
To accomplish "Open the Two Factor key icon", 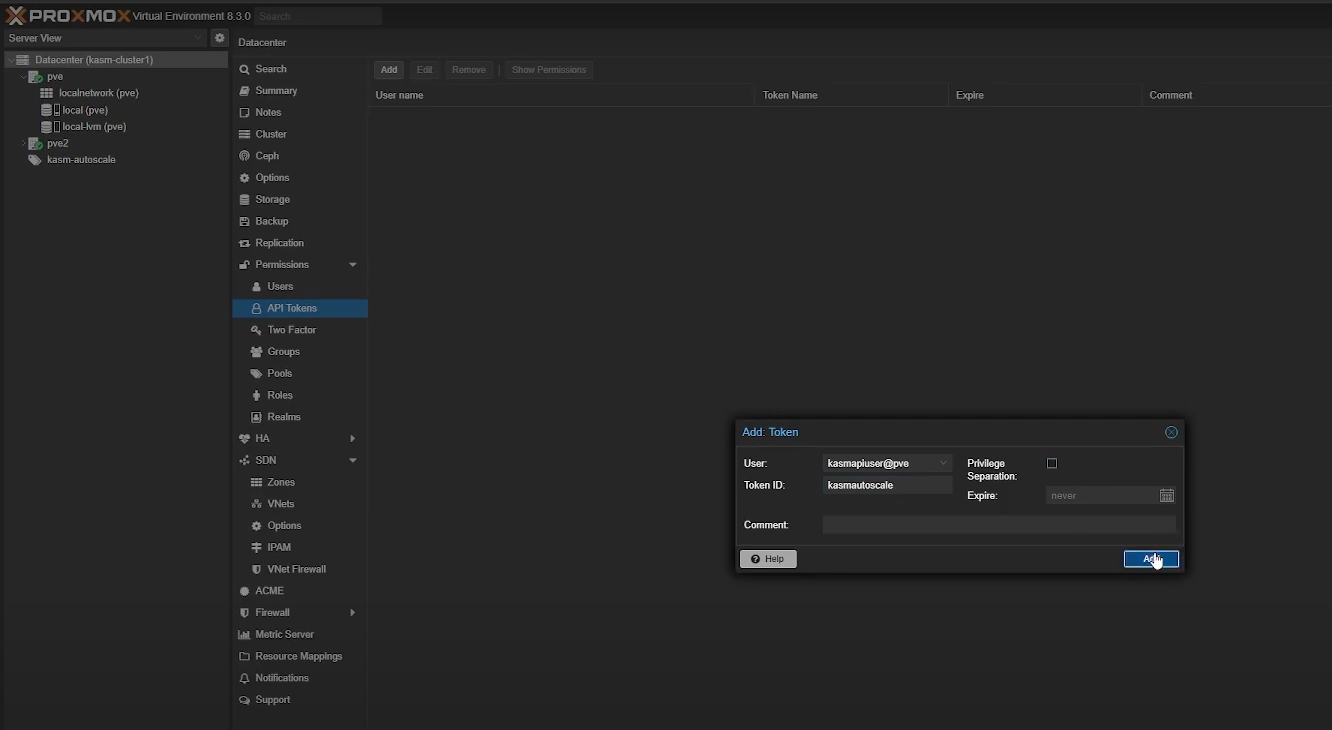I will point(257,330).
